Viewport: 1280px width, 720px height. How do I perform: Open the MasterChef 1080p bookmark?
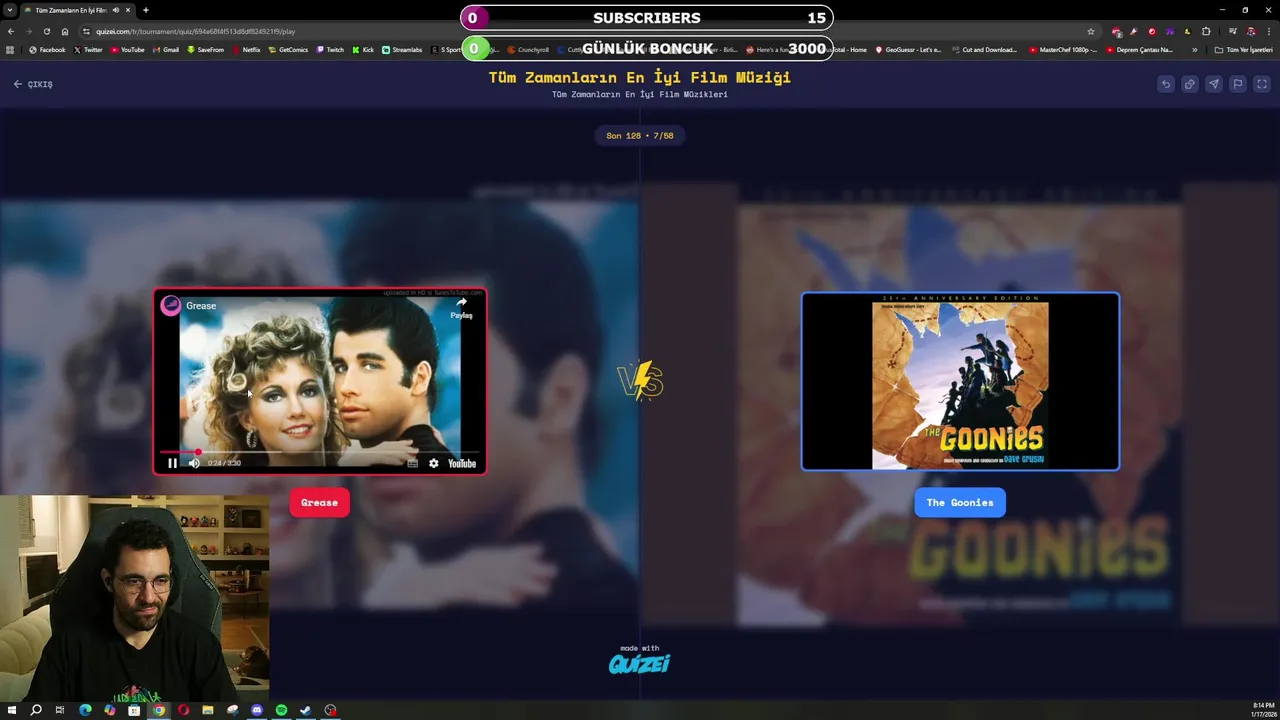click(1063, 49)
